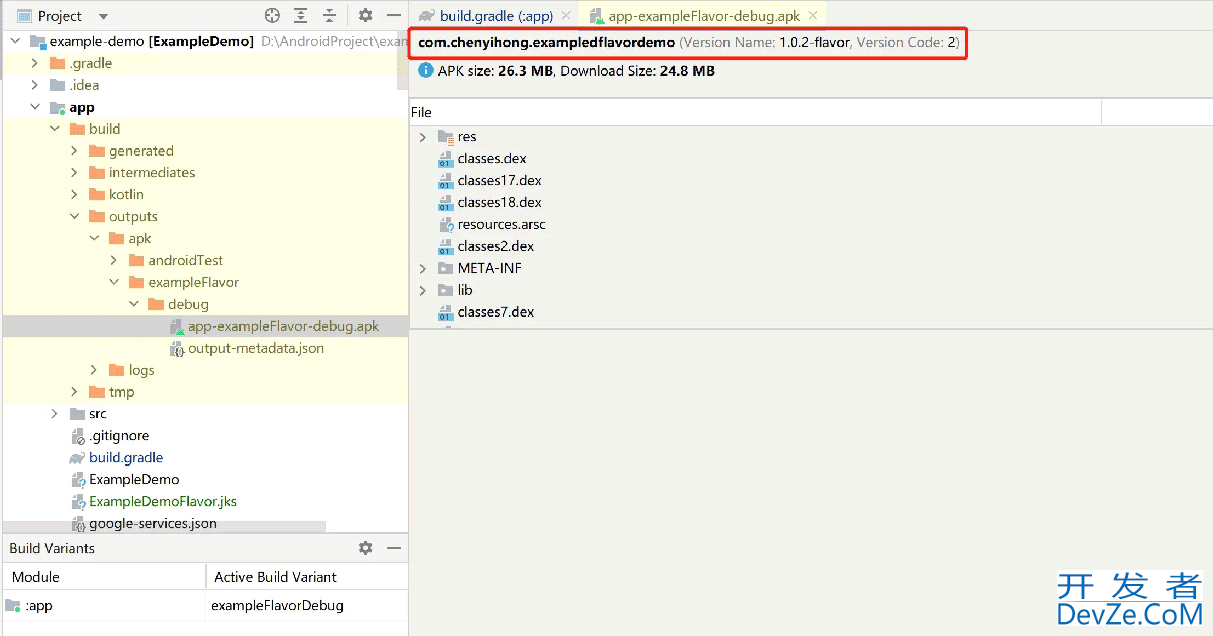The image size is (1213, 636).
Task: Collapse the exampleFlavor folder
Action: point(114,282)
